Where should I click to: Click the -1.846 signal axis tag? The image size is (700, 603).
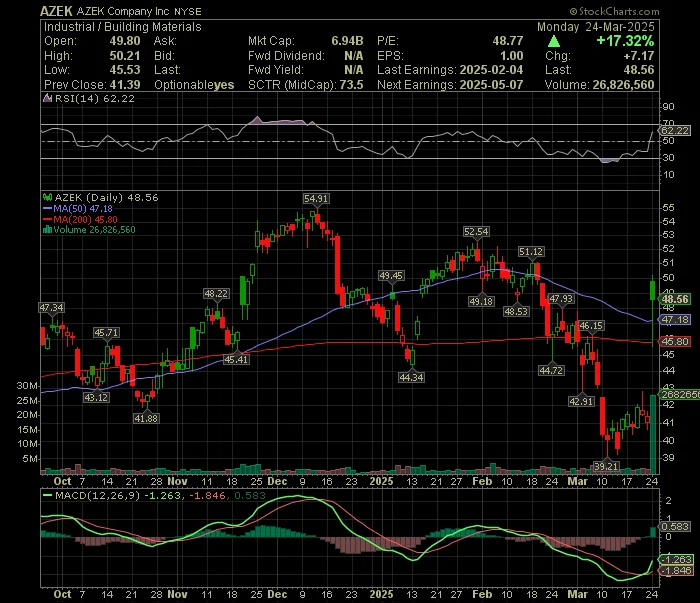tap(676, 571)
